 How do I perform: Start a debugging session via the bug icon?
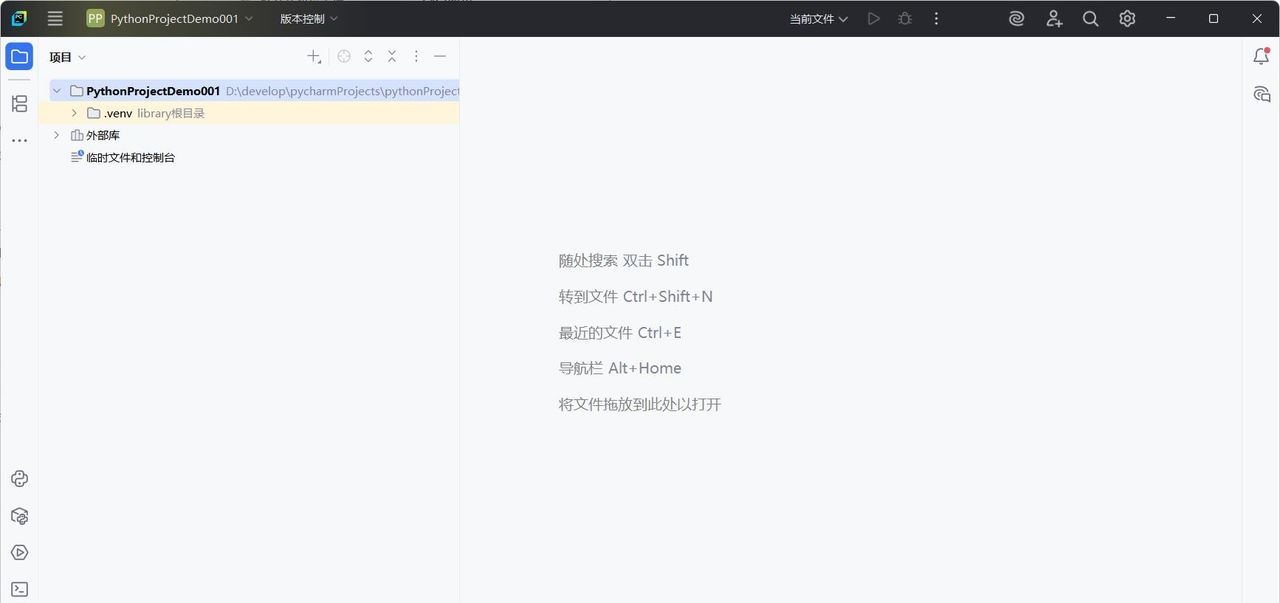[x=904, y=18]
